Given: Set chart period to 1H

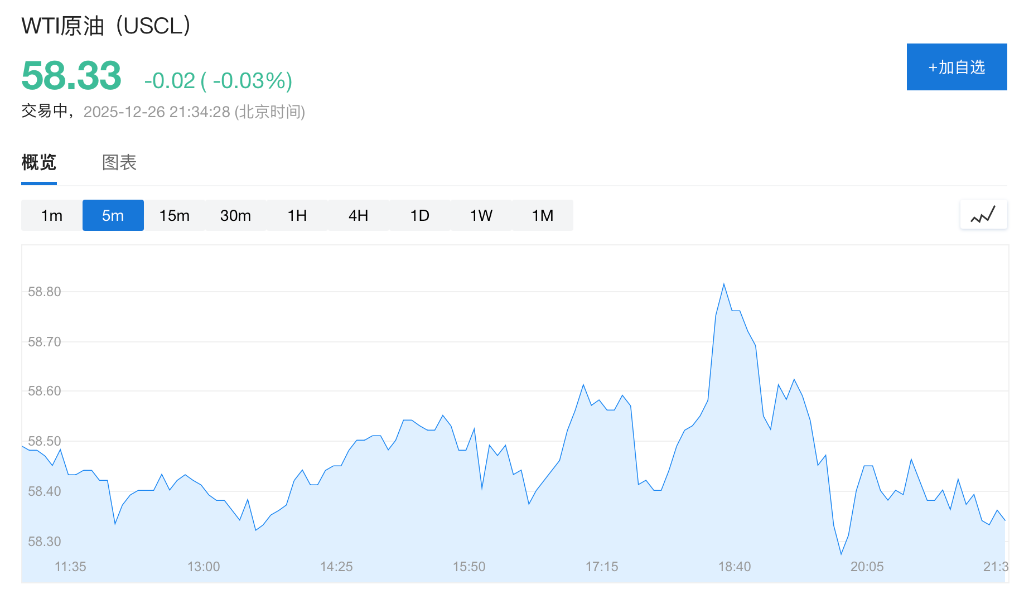Looking at the screenshot, I should click(297, 216).
